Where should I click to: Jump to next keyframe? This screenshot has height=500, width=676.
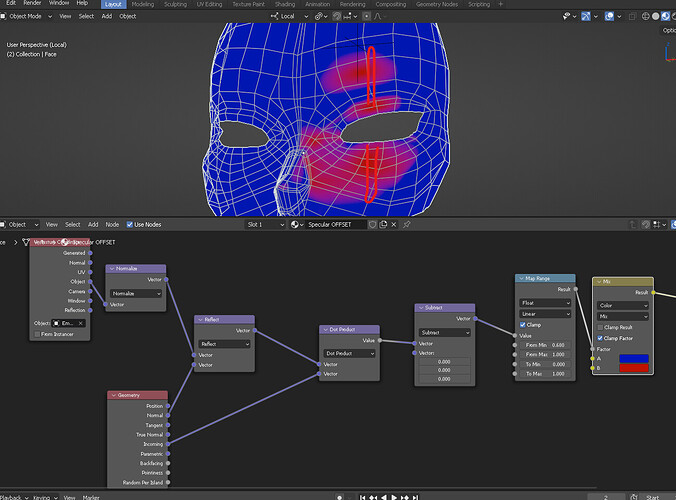[404, 497]
